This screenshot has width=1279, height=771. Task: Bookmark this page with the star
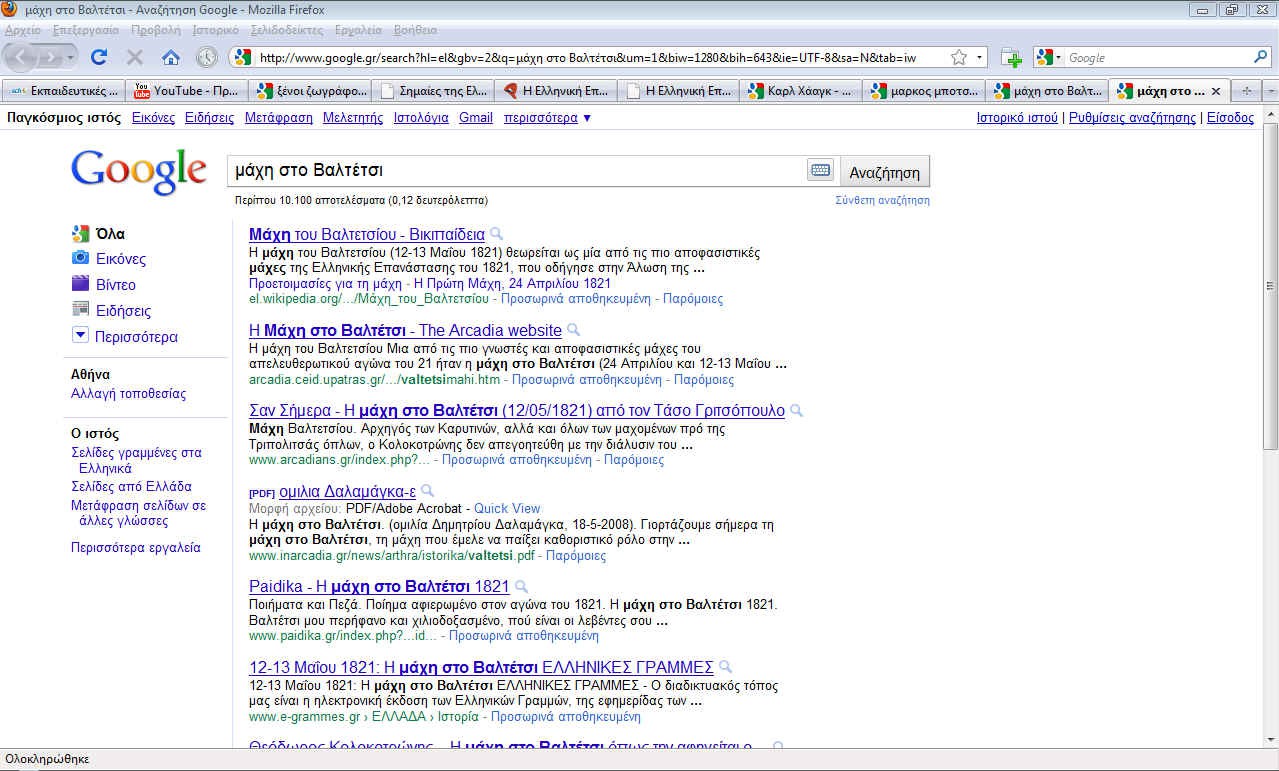click(x=959, y=57)
